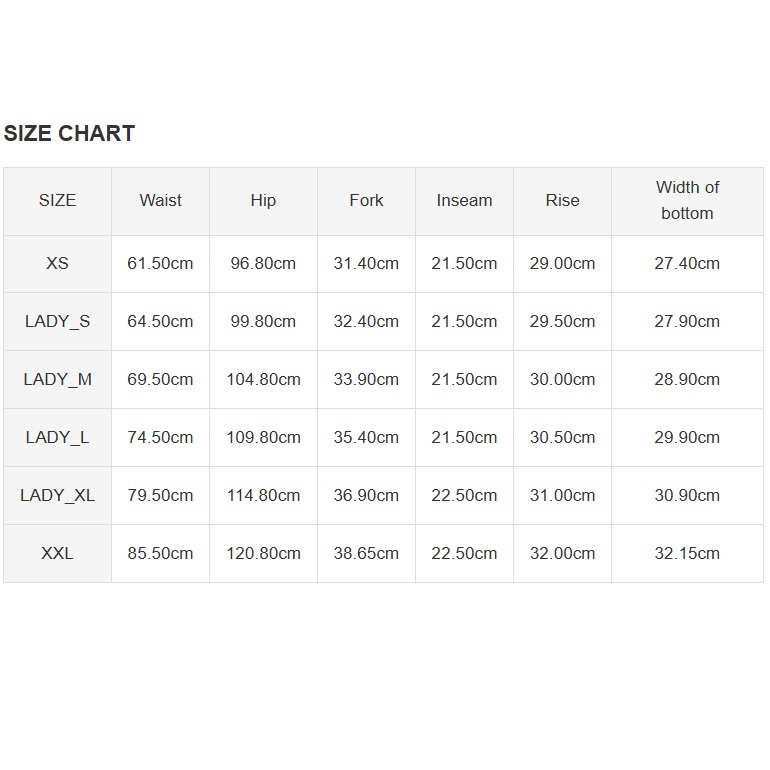Click the Waist column header

(x=160, y=200)
